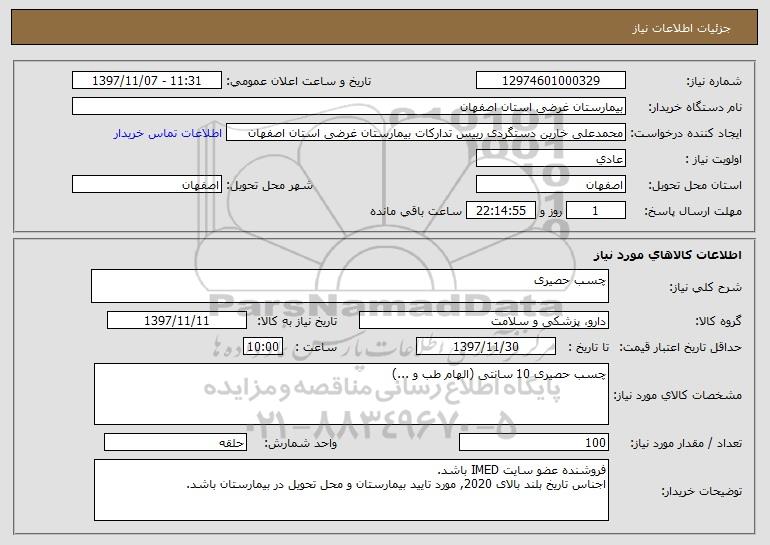Click the general description box چسب حصیری
Screen dimensions: 770x545
point(350,286)
